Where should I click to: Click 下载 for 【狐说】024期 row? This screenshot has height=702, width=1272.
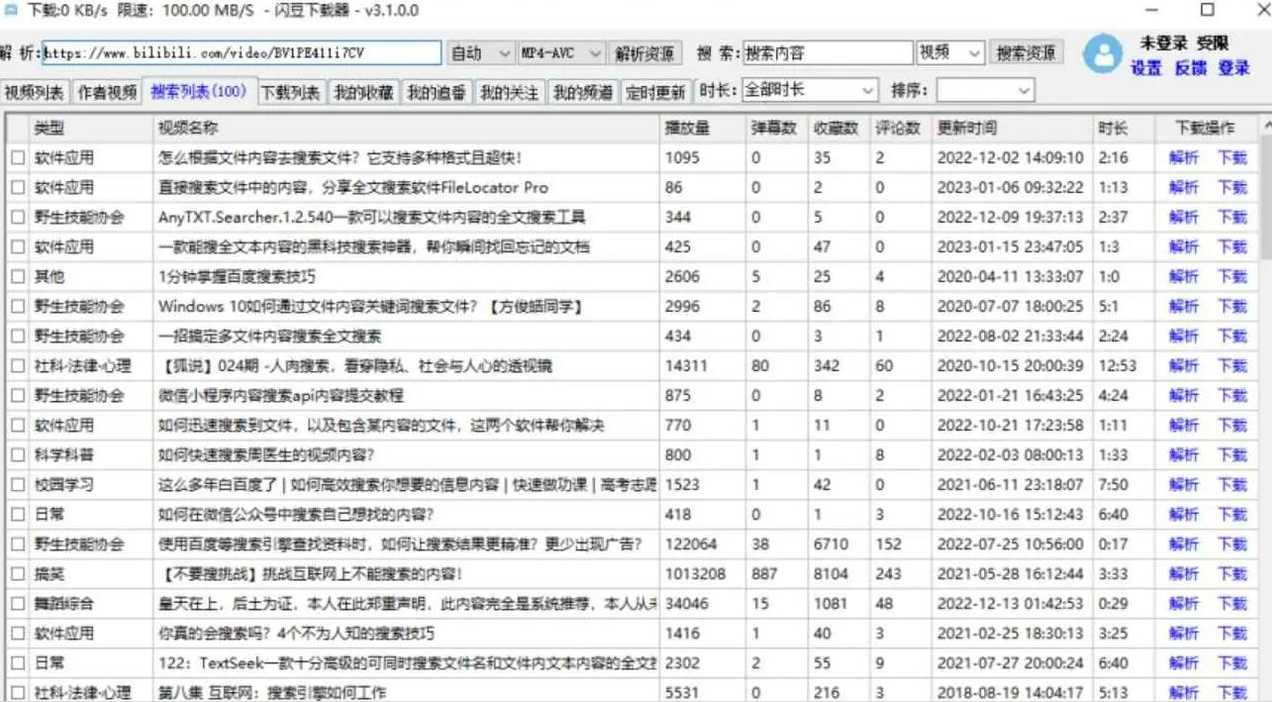1232,366
